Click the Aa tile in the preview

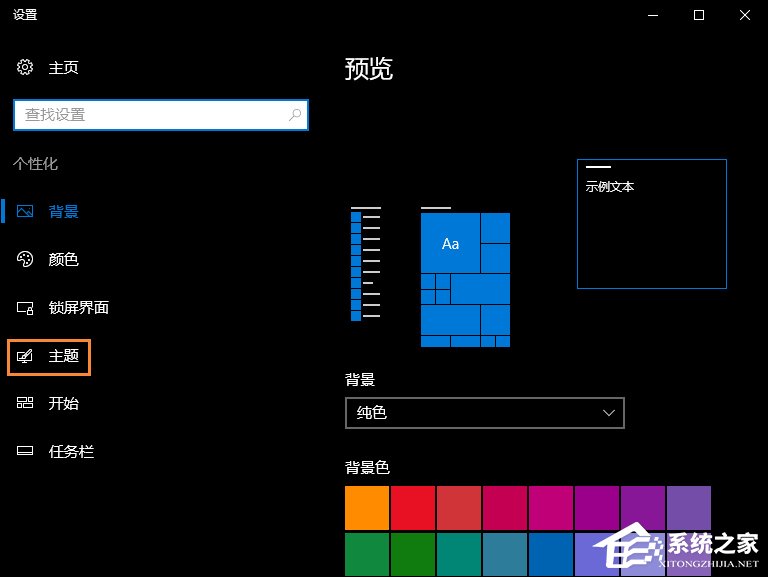(x=451, y=243)
